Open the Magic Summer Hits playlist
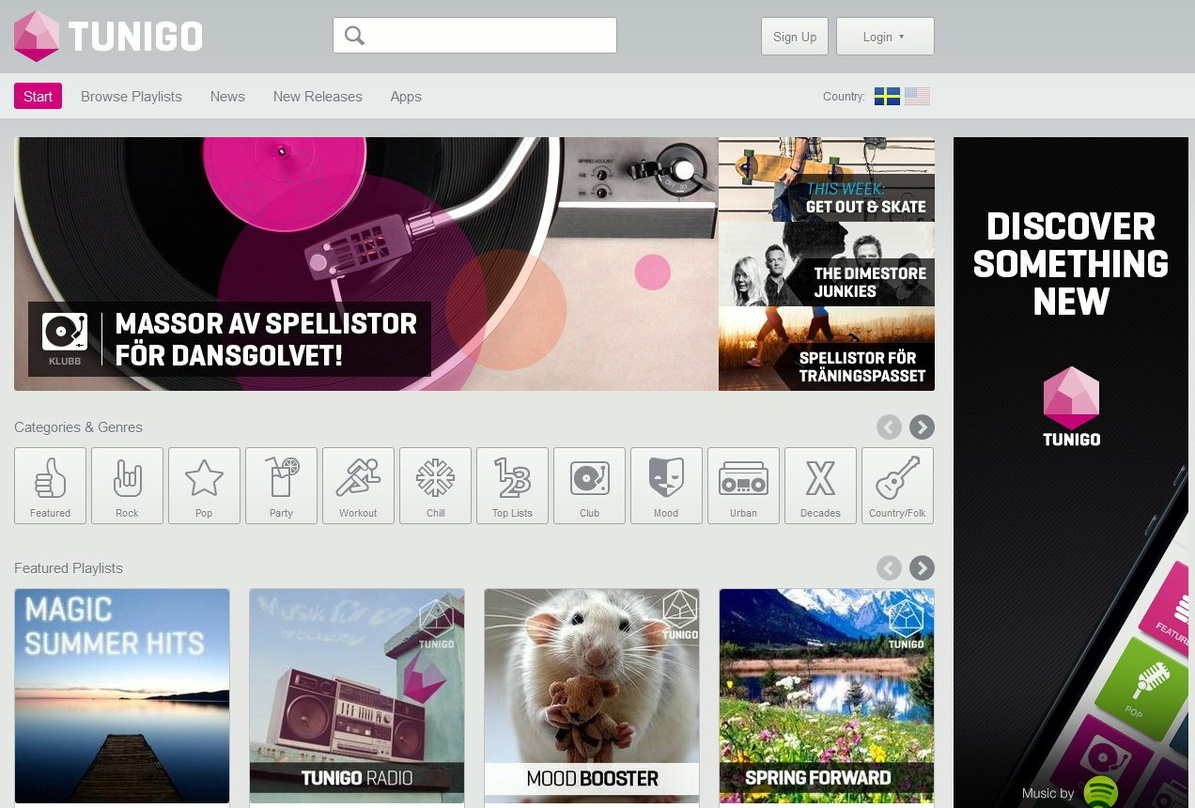Image resolution: width=1195 pixels, height=808 pixels. [x=122, y=696]
